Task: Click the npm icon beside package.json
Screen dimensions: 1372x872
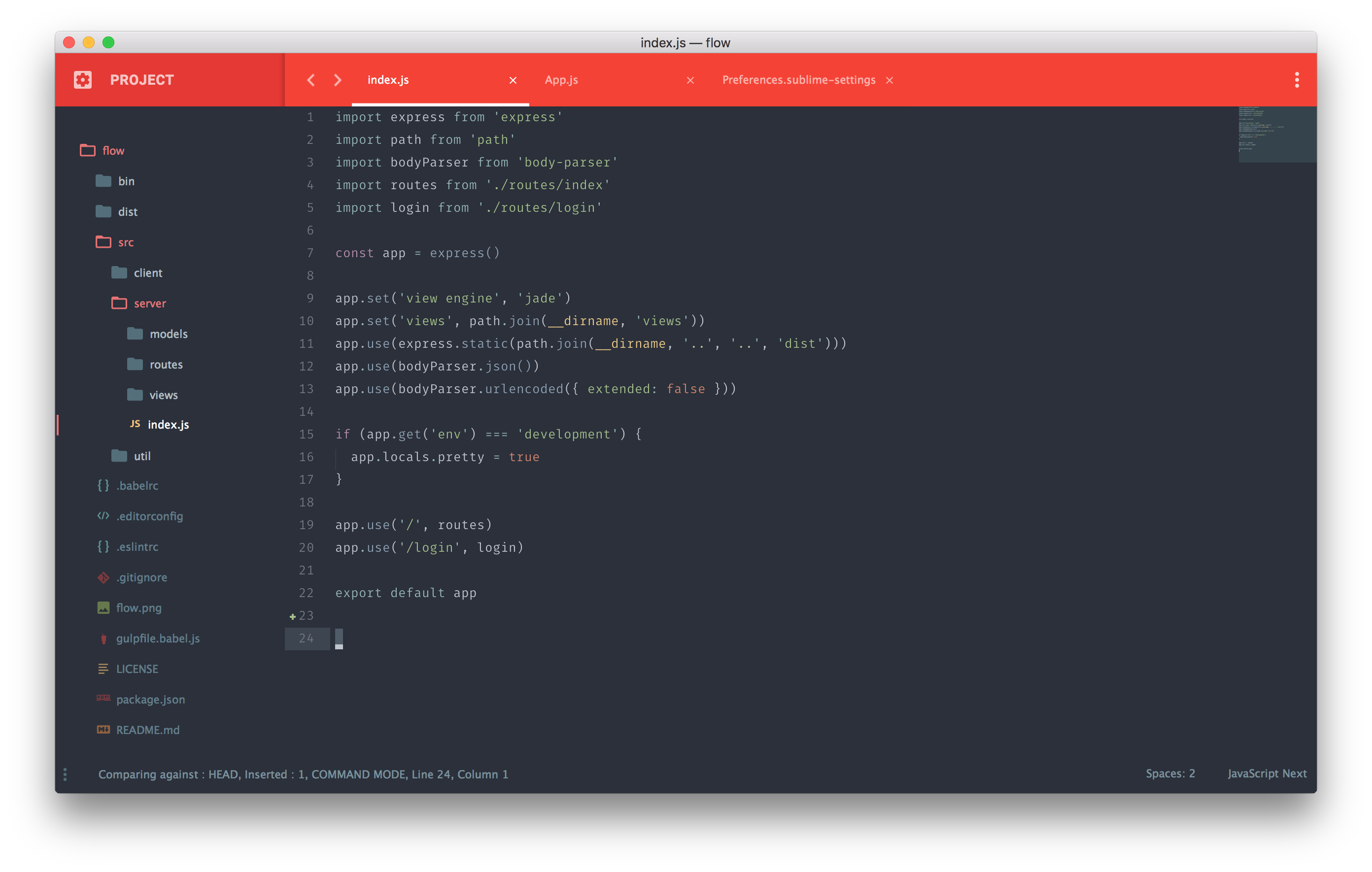Action: tap(103, 698)
